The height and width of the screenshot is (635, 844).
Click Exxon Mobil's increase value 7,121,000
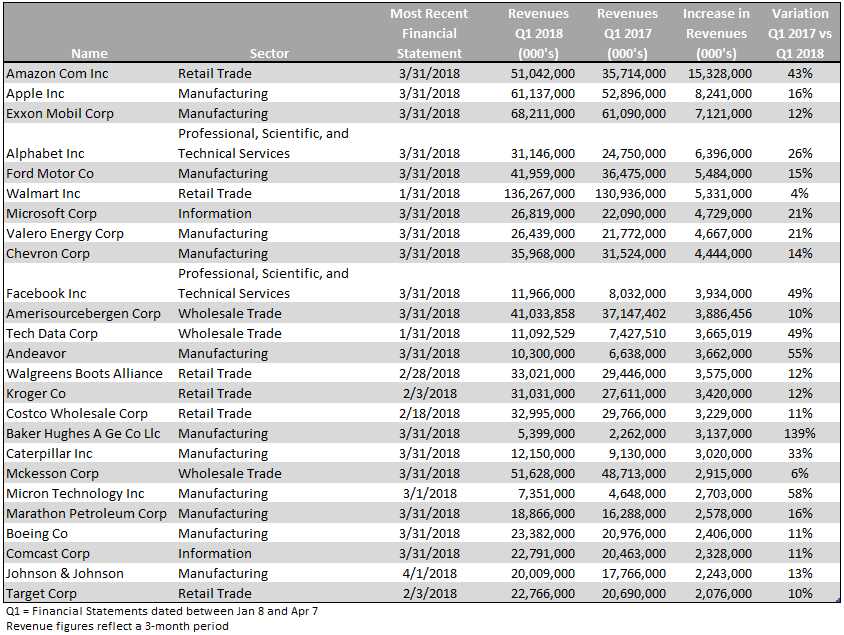click(723, 114)
